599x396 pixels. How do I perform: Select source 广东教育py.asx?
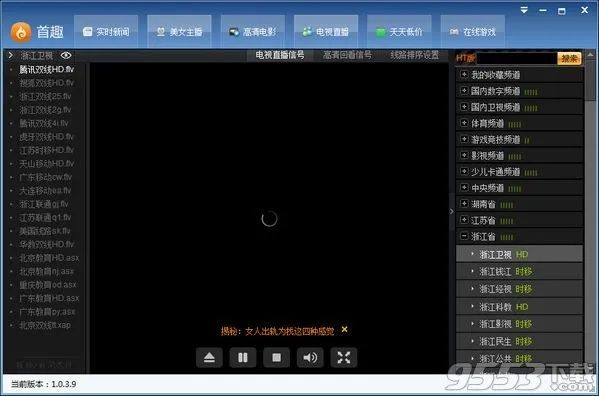click(47, 312)
